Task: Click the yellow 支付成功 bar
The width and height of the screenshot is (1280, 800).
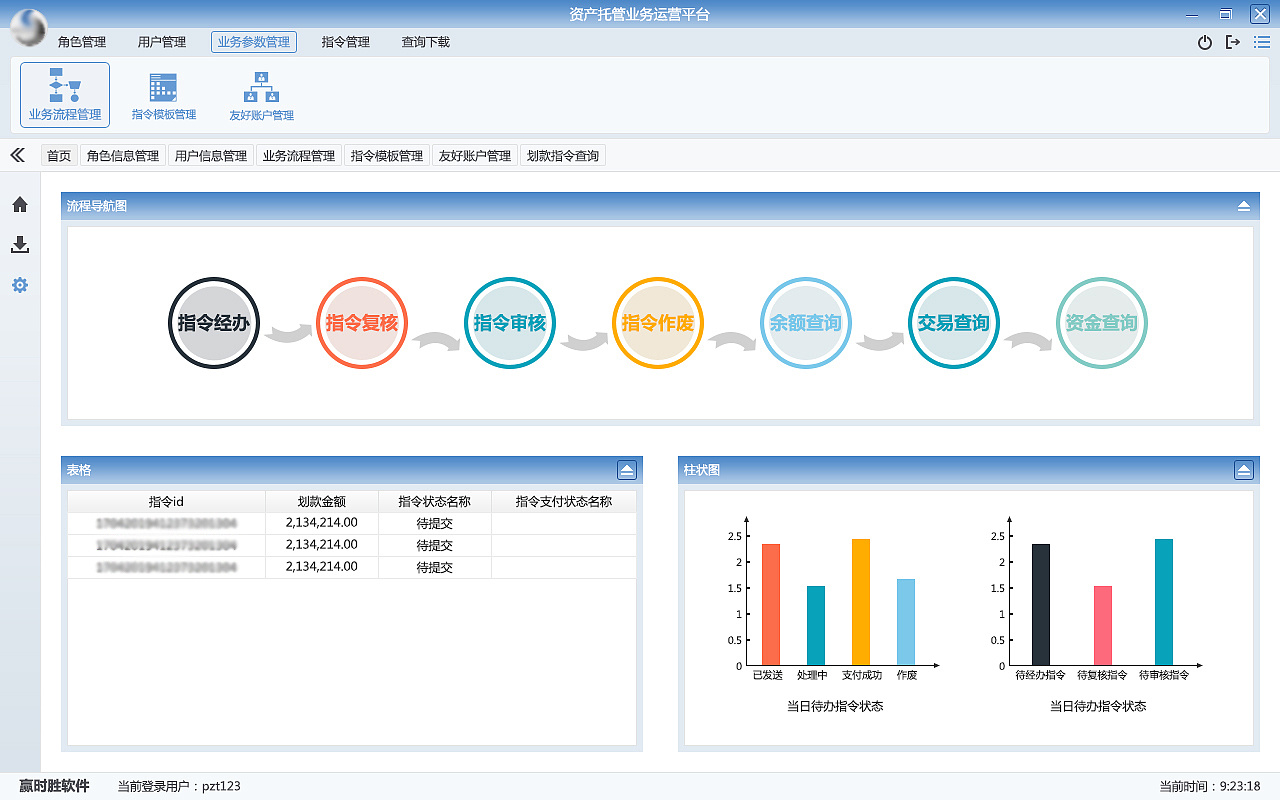Action: [x=861, y=602]
